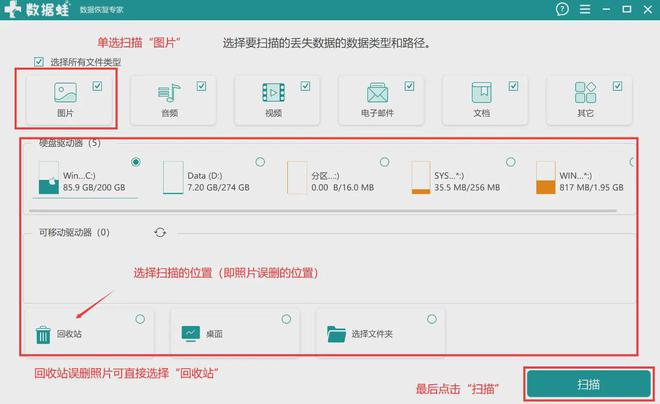The image size is (660, 404).
Task: Click the Data D: drive icon
Action: point(173,178)
